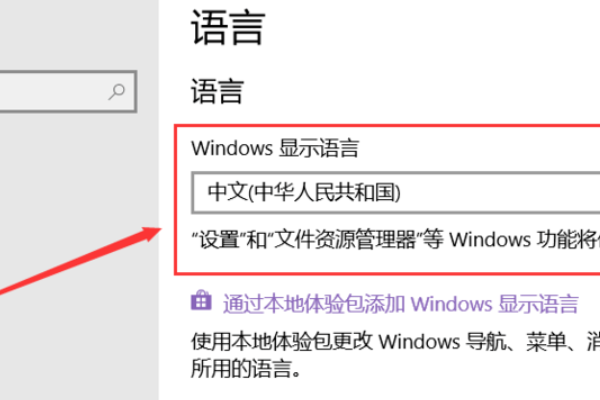Click the 使用本地体验包更改 description line
The image size is (600, 400).
click(x=282, y=341)
